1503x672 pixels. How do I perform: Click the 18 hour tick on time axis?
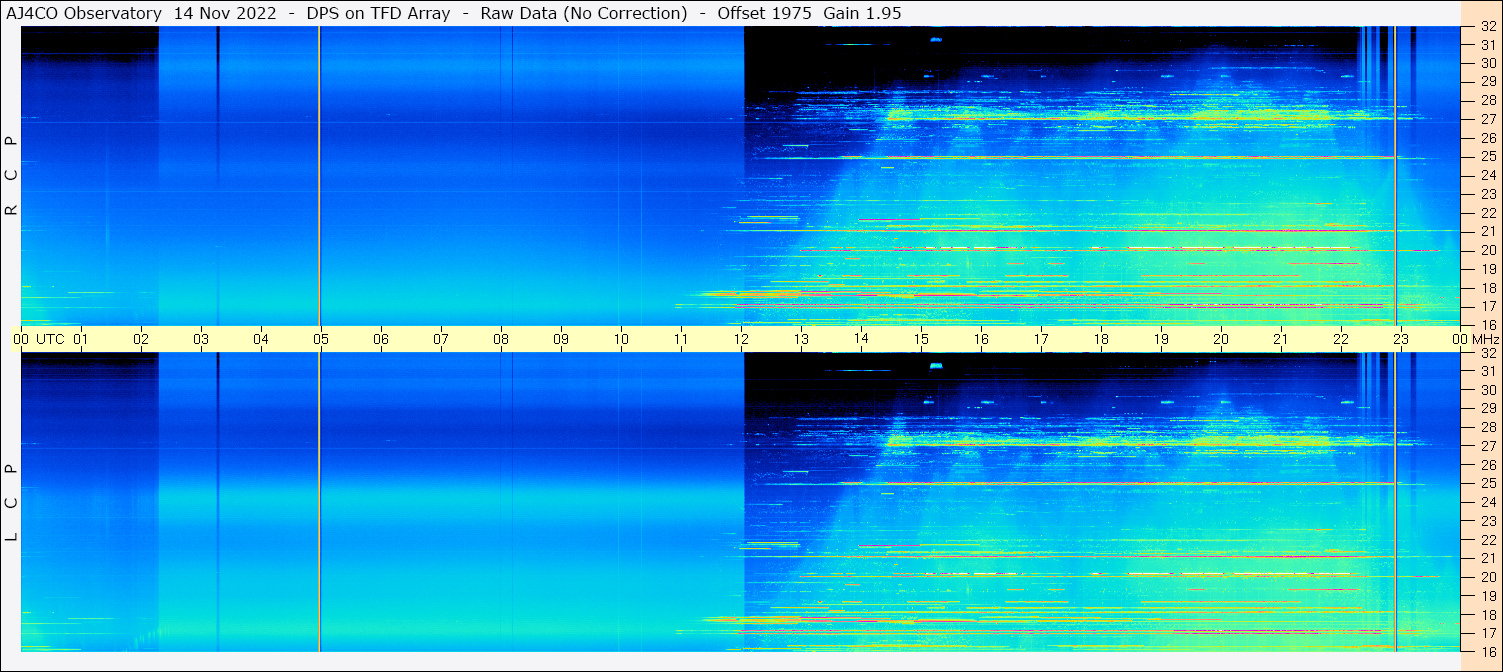pyautogui.click(x=1101, y=339)
